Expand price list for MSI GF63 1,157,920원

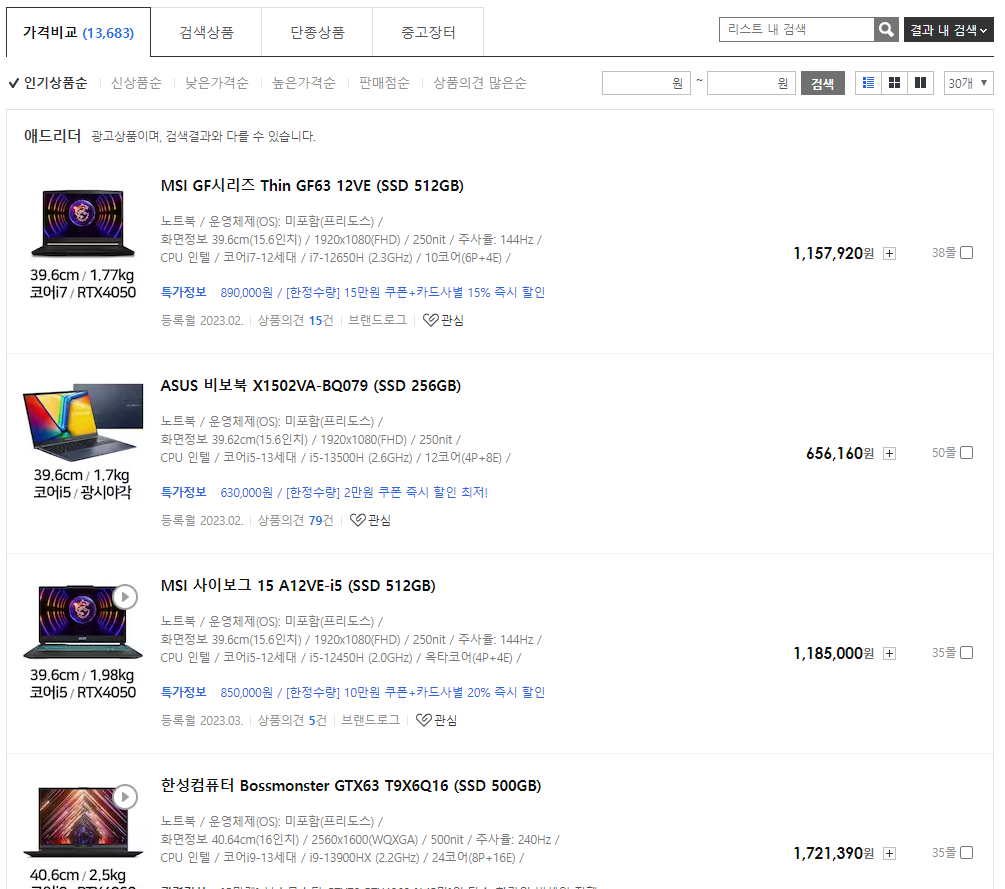889,254
